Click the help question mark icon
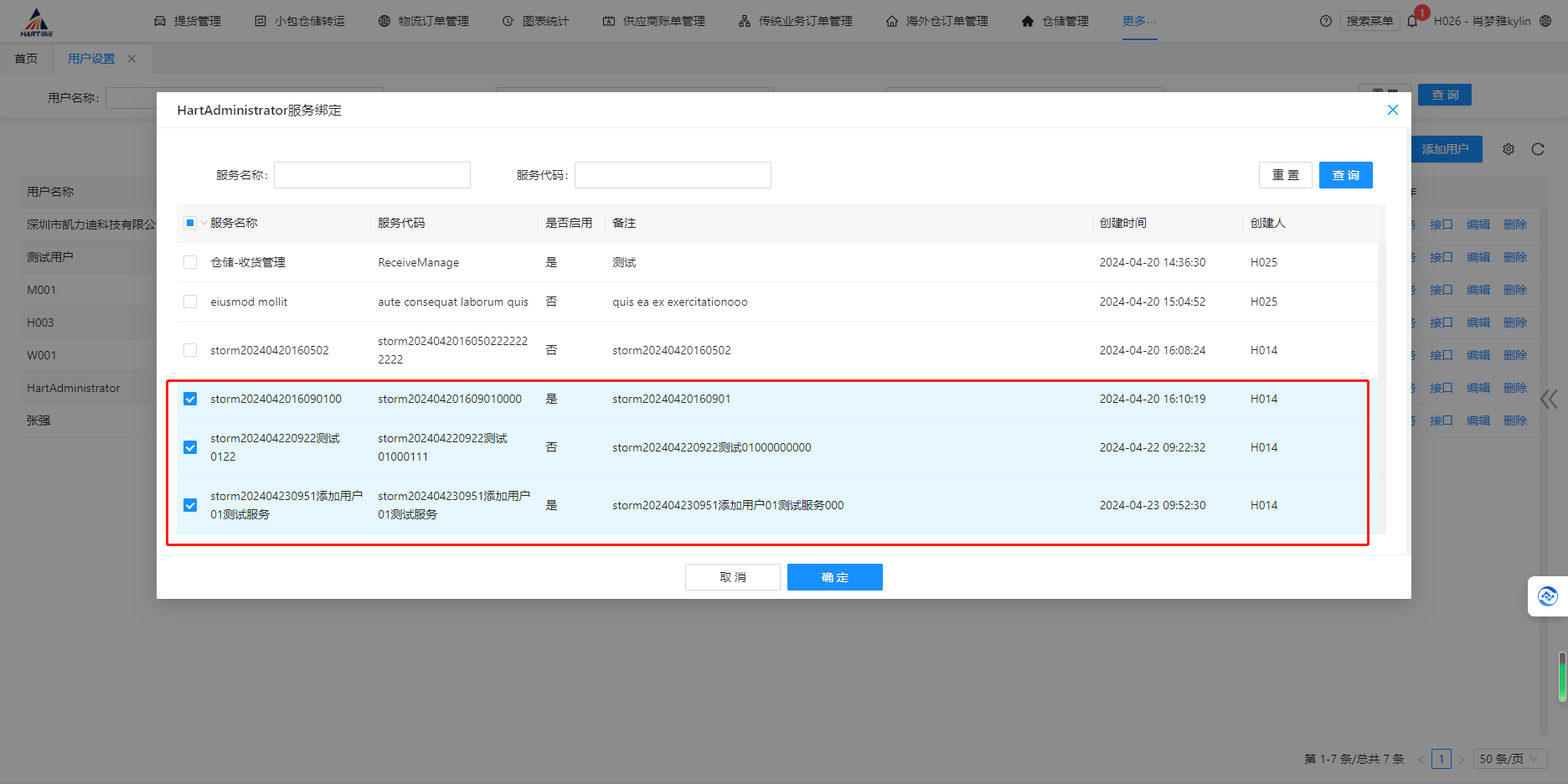 point(1325,21)
